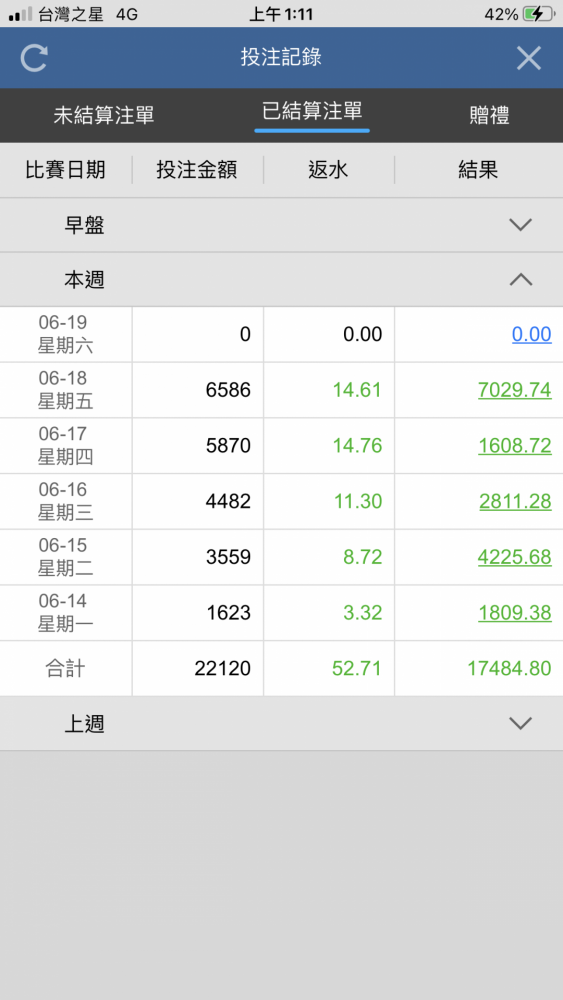Expand the 早盤 section chevron
This screenshot has height=1000, width=563.
coord(521,224)
